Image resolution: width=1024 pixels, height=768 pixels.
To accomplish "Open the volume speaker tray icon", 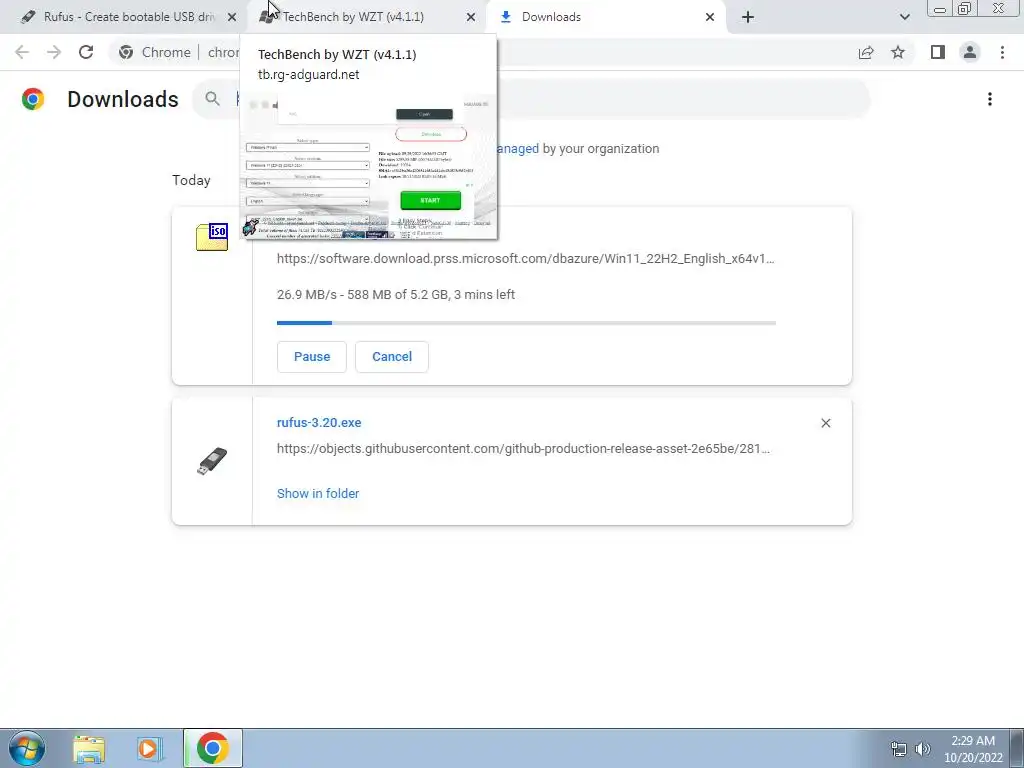I will 923,749.
